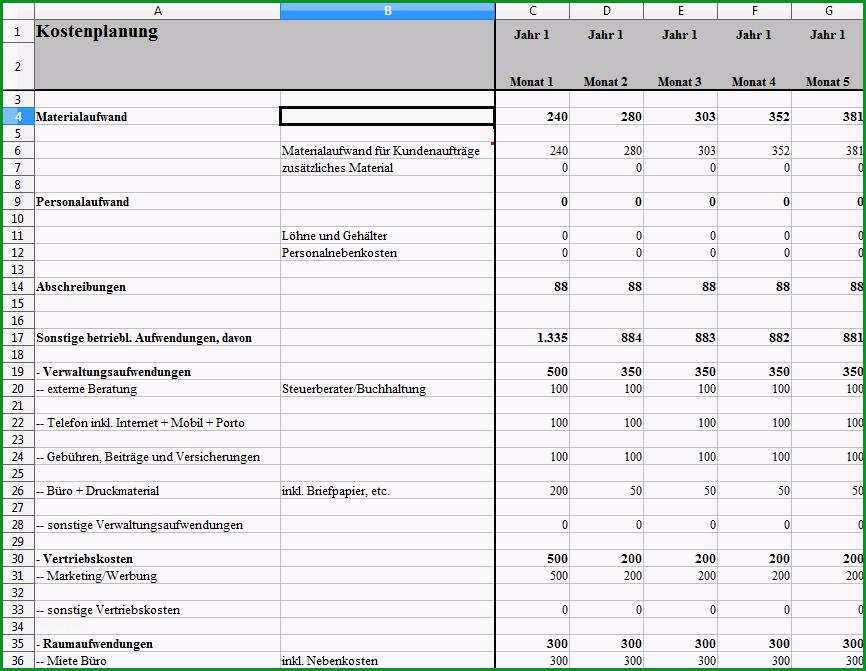This screenshot has width=866, height=671.
Task: Select row 30 header
Action: [x=18, y=558]
